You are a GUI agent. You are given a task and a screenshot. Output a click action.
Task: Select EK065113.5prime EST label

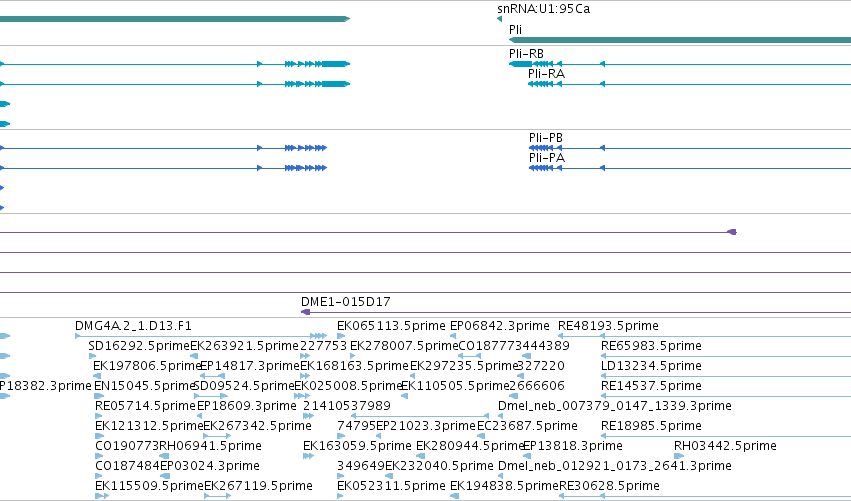coord(391,326)
